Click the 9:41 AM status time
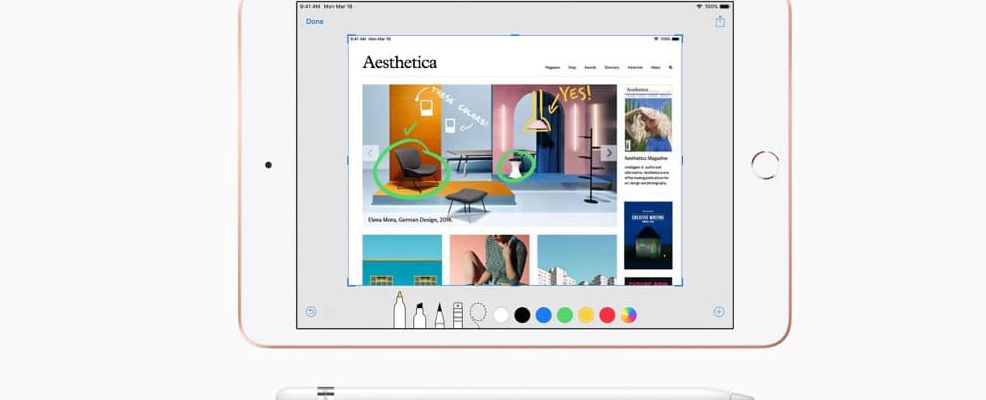The height and width of the screenshot is (400, 986). tap(309, 6)
